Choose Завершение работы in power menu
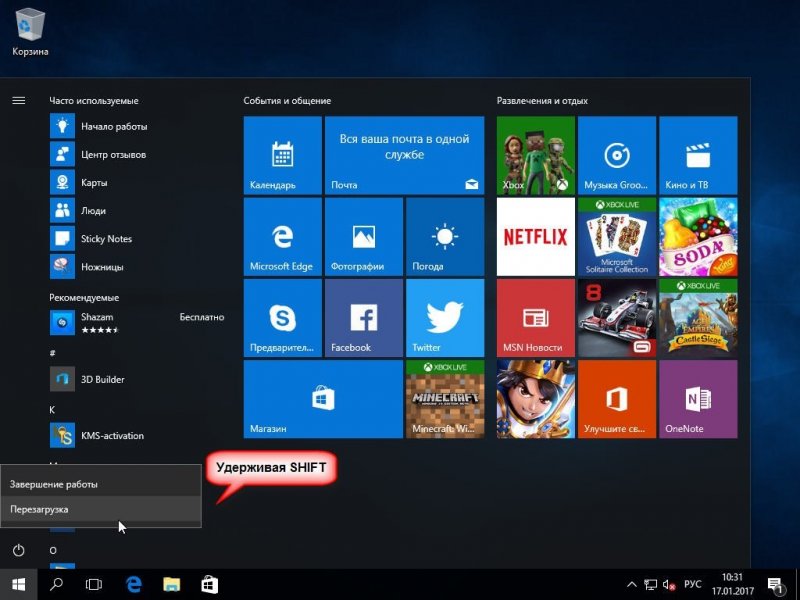This screenshot has width=800, height=600. (x=101, y=484)
